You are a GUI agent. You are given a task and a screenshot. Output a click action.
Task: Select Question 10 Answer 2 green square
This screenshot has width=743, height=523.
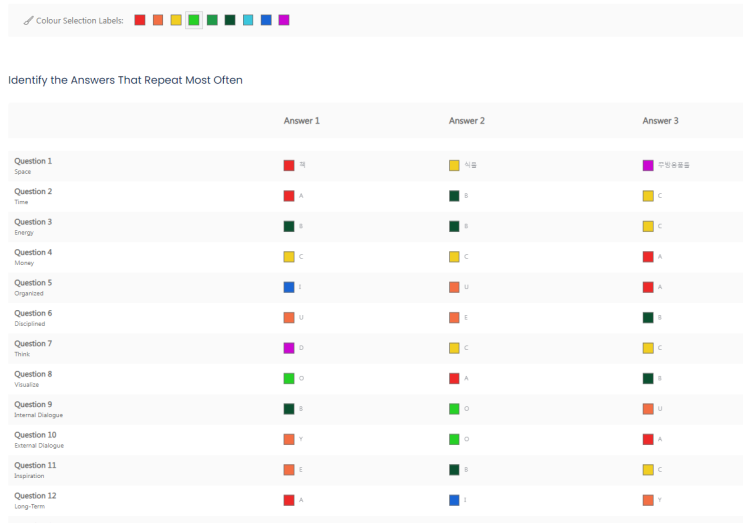tap(454, 439)
